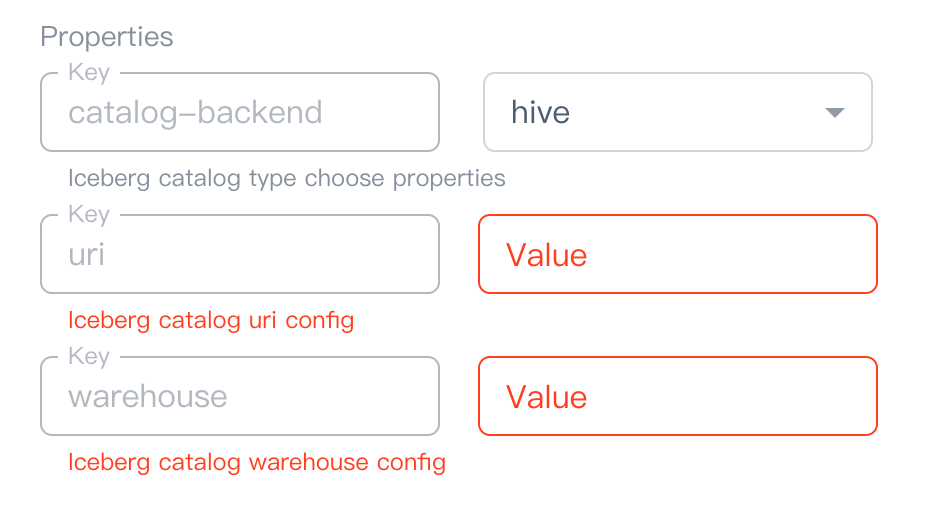
Task: Click the red Value placeholder in warehouse row
Action: click(546, 397)
